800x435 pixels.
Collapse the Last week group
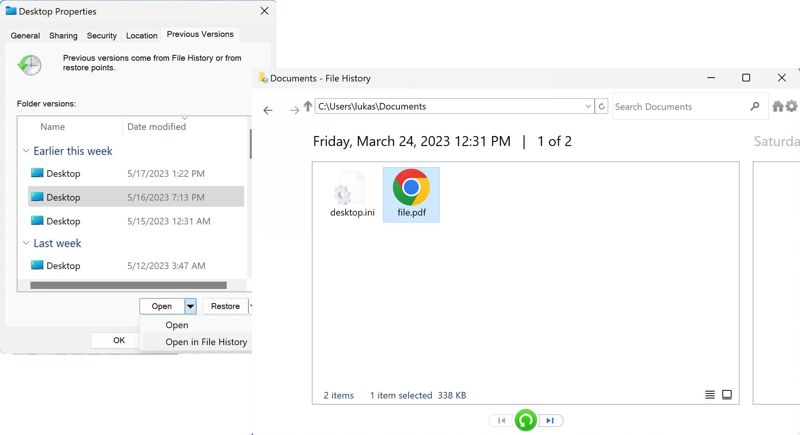click(x=26, y=243)
